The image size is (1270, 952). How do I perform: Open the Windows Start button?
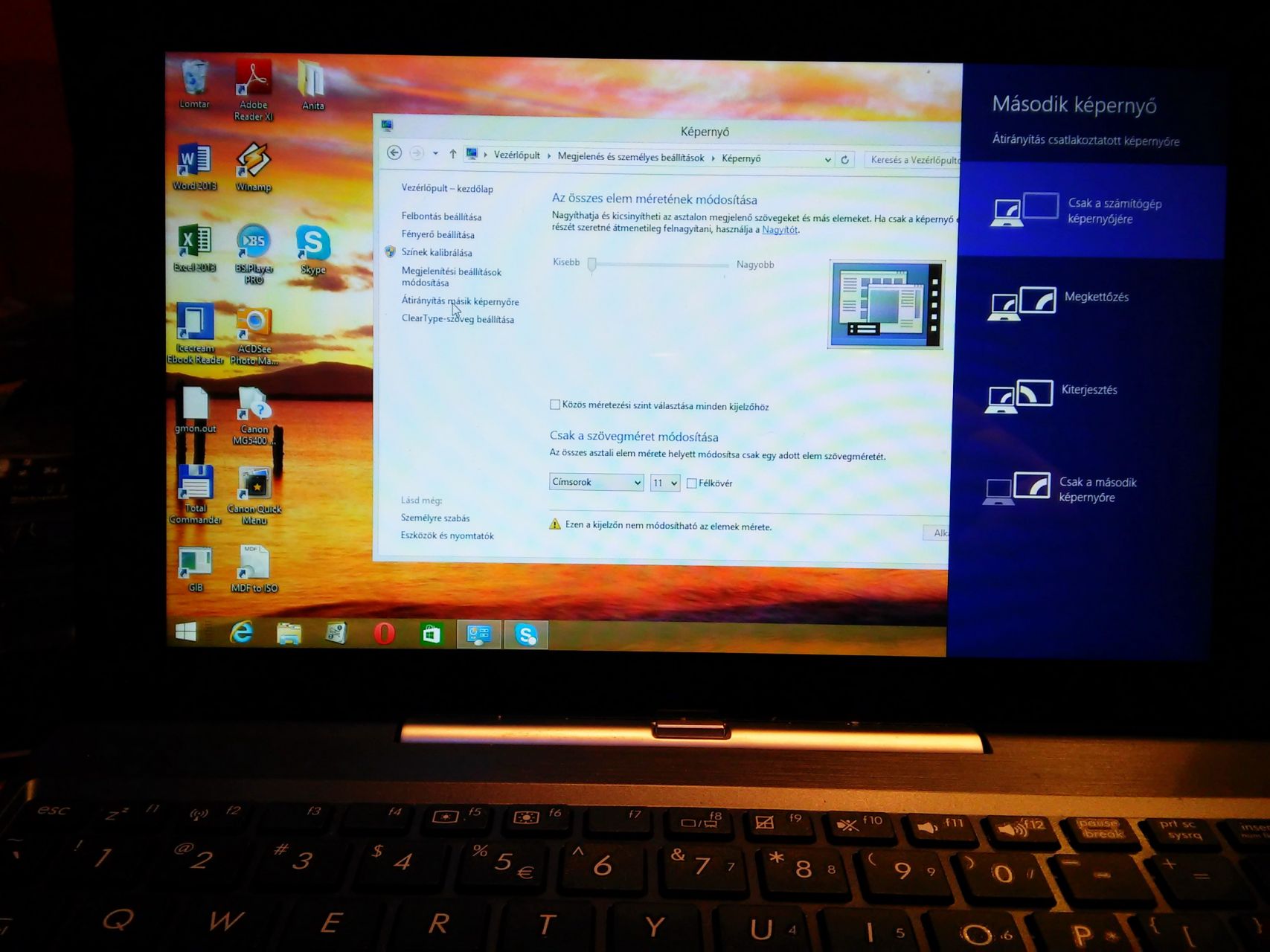[x=186, y=632]
